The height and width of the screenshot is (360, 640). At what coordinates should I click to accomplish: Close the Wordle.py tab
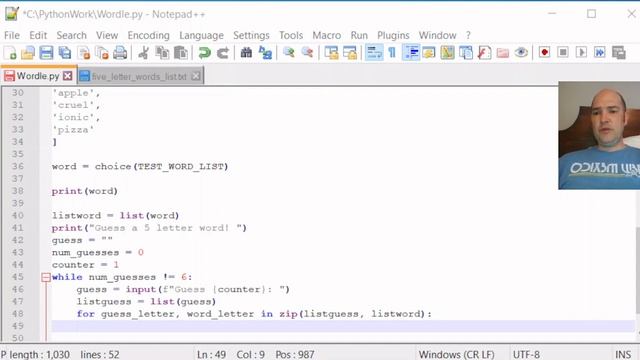[68, 76]
